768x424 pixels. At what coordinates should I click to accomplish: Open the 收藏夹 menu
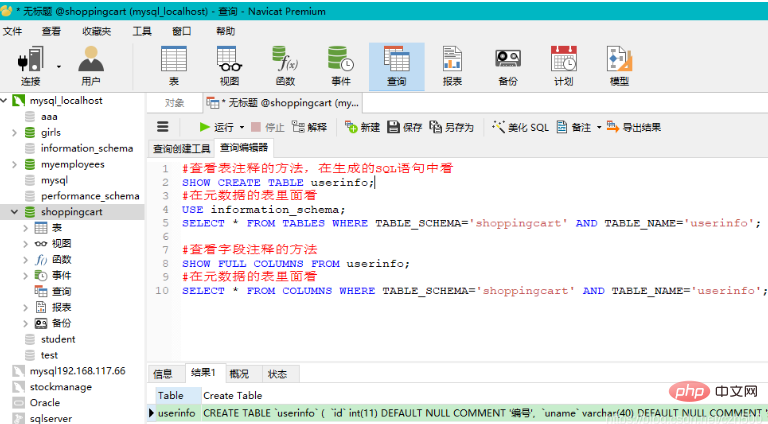[96, 31]
